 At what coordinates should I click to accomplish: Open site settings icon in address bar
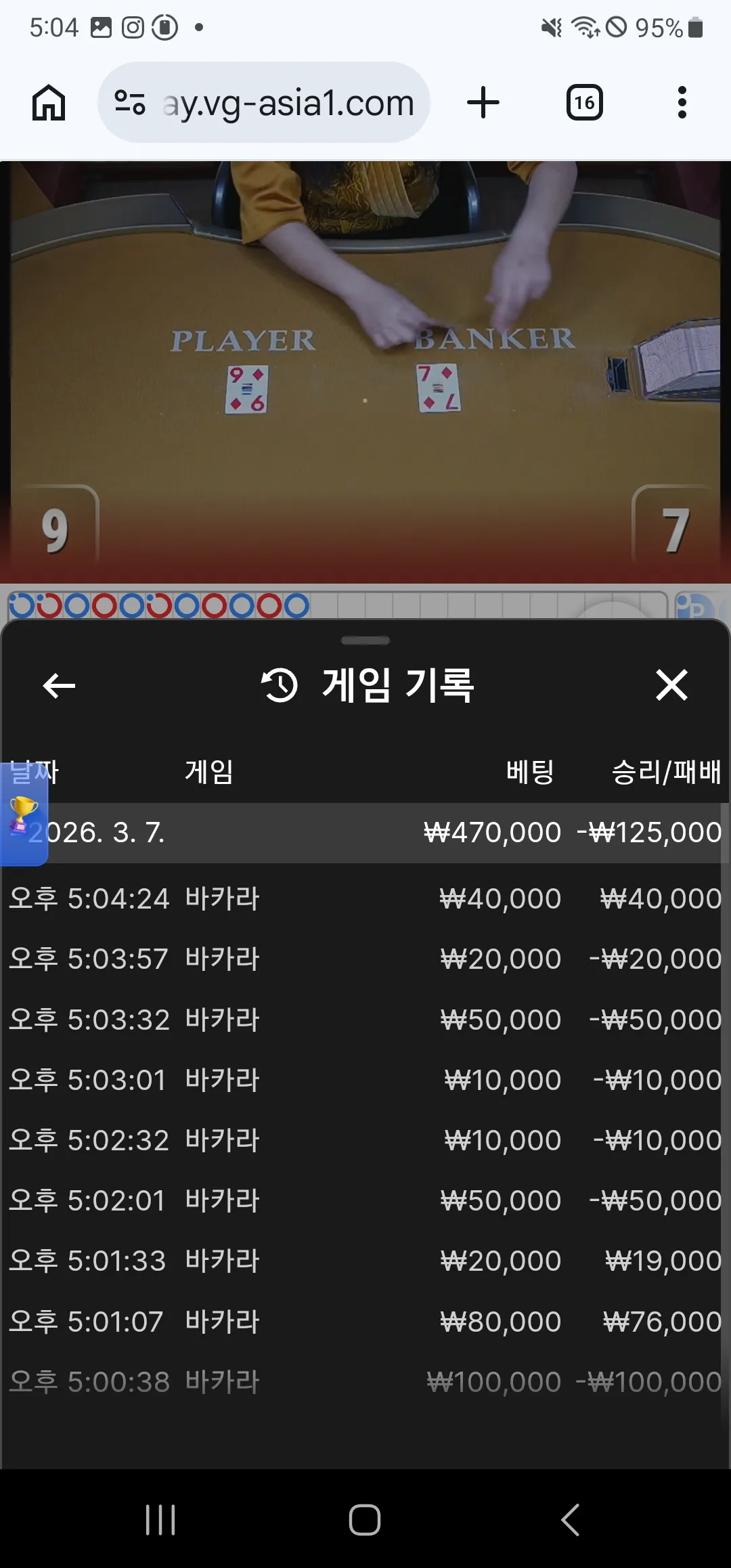[129, 102]
